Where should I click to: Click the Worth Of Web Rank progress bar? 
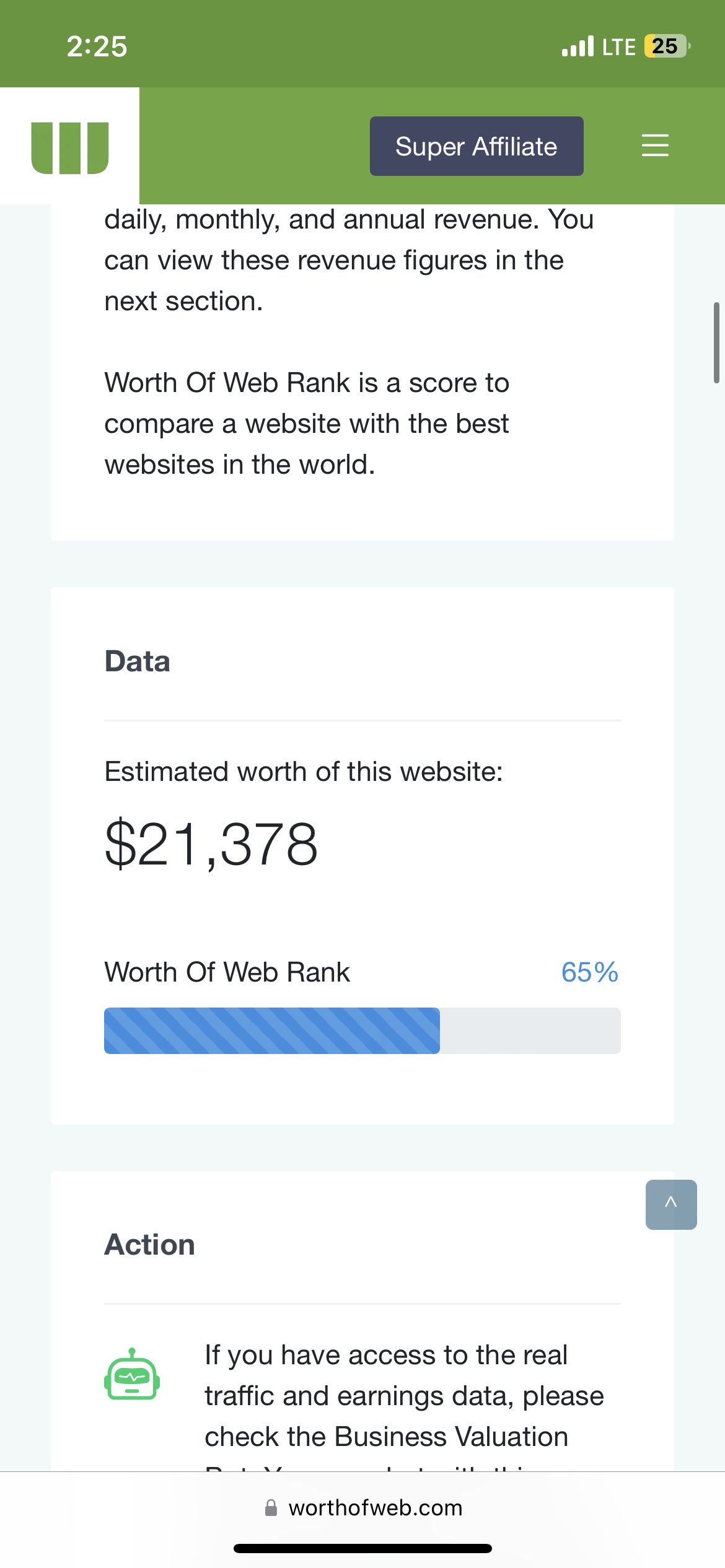(x=362, y=1030)
